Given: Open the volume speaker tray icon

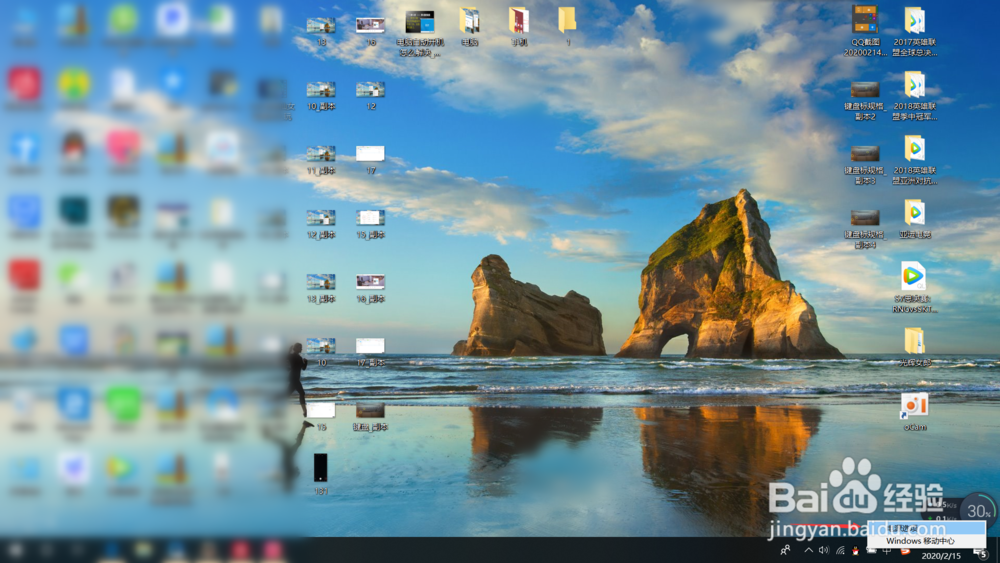Looking at the screenshot, I should click(x=824, y=550).
